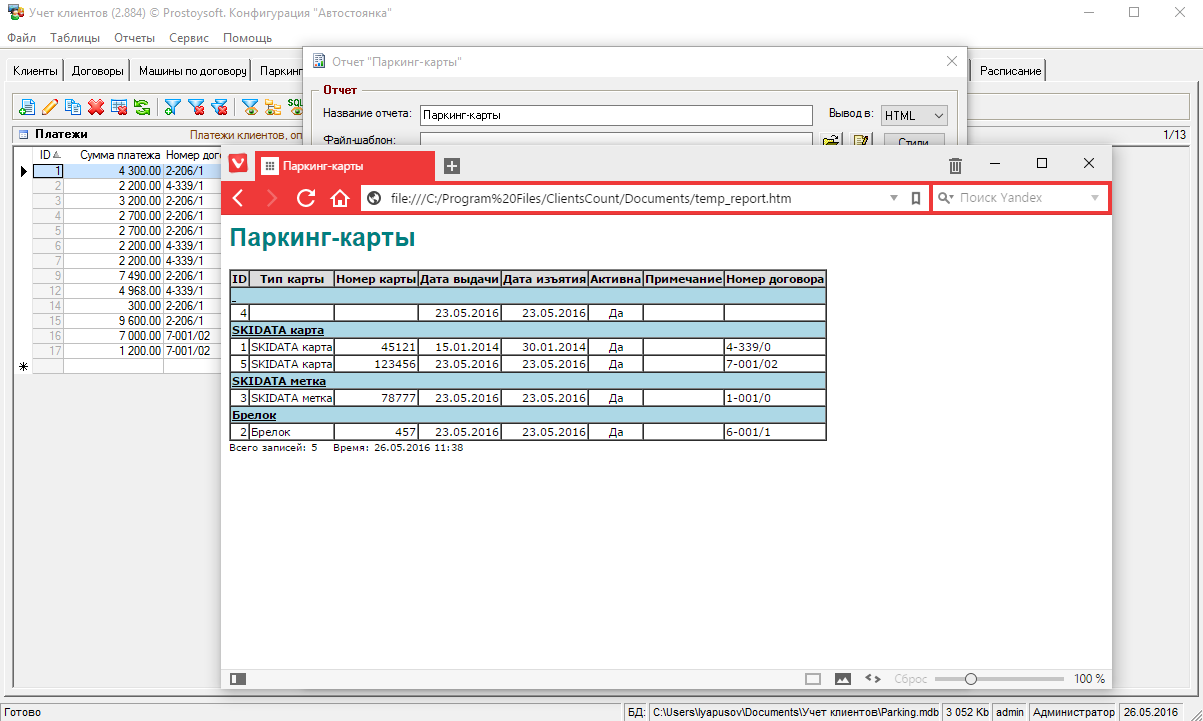Toggle page actions in the status bar
This screenshot has width=1203, height=721.
pos(872,679)
